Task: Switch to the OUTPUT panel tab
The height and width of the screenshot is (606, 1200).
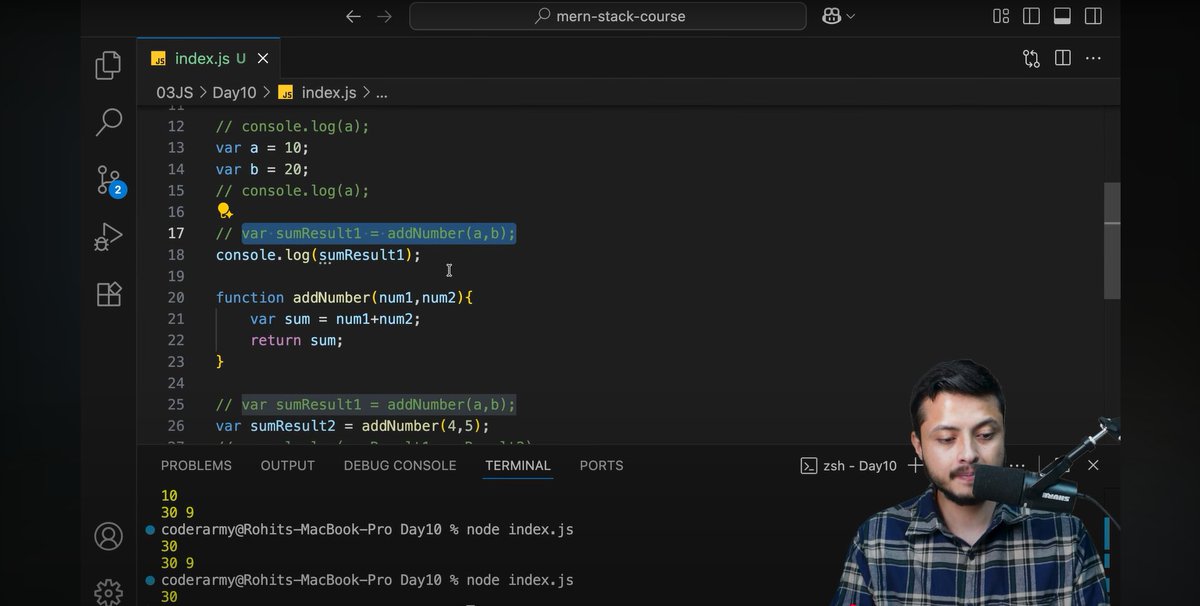Action: tap(288, 466)
